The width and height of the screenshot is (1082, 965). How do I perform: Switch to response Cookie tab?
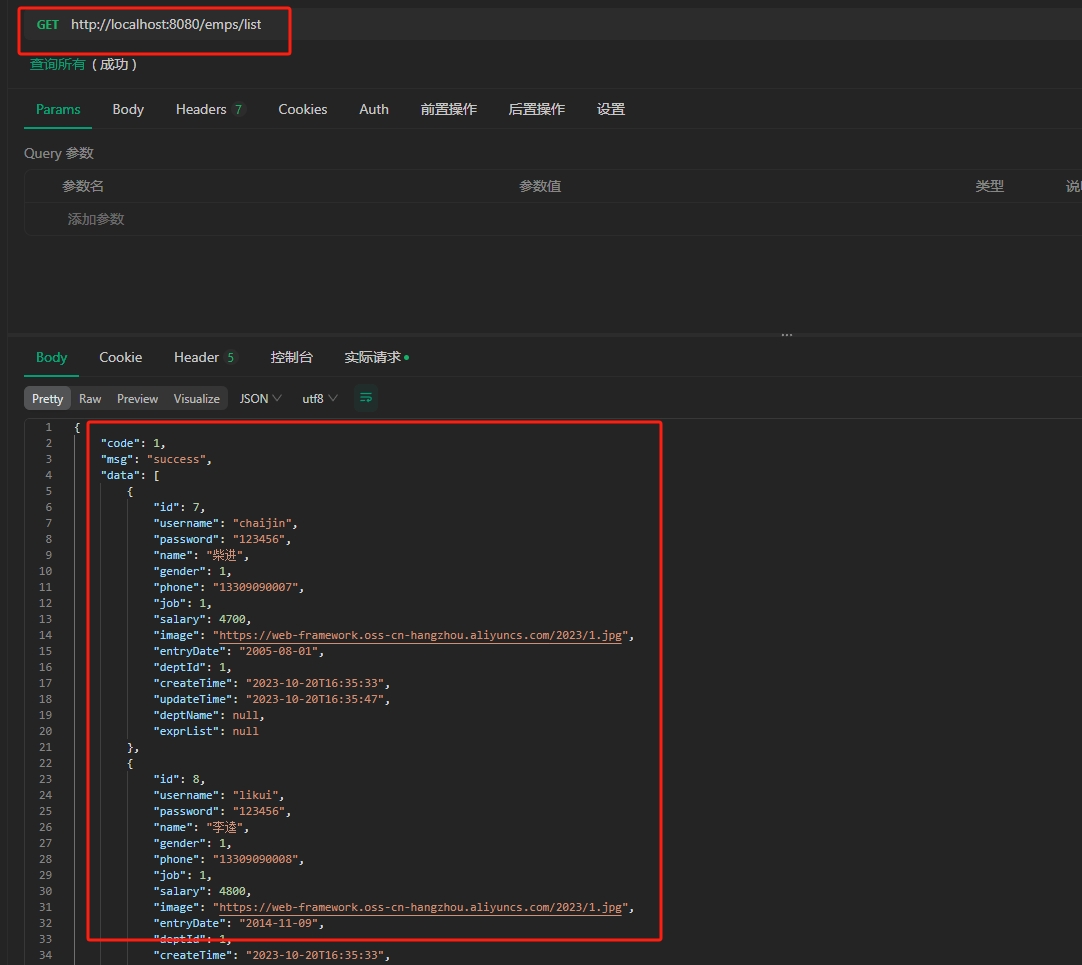pos(120,358)
